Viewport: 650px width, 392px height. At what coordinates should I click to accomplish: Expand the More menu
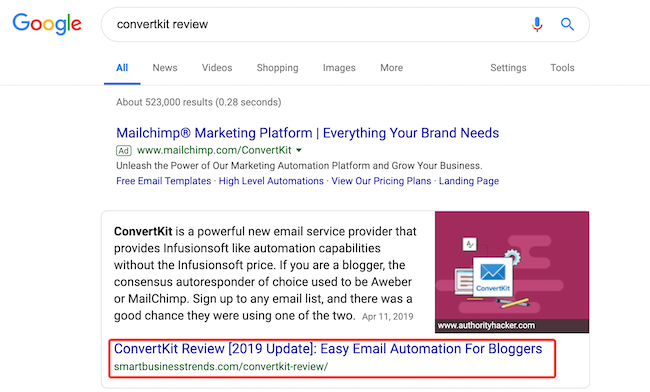tap(391, 68)
